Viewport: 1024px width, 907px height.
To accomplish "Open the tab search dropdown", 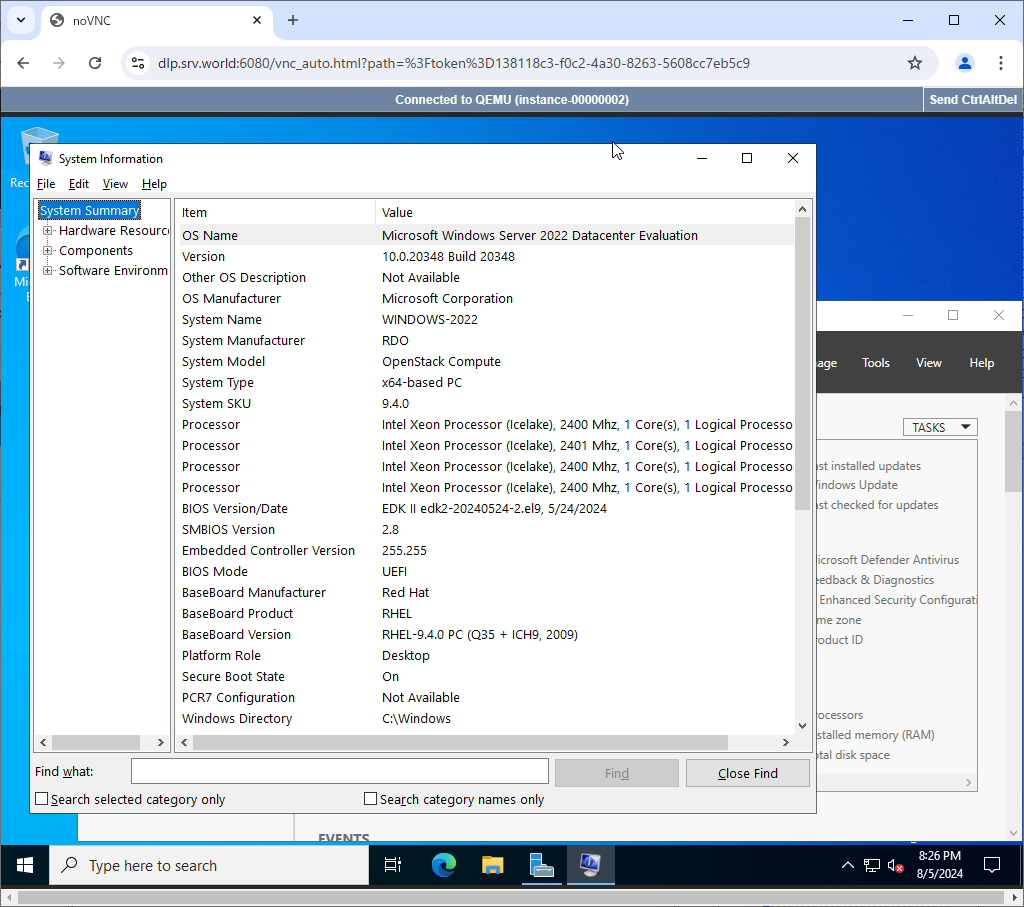I will coord(21,20).
